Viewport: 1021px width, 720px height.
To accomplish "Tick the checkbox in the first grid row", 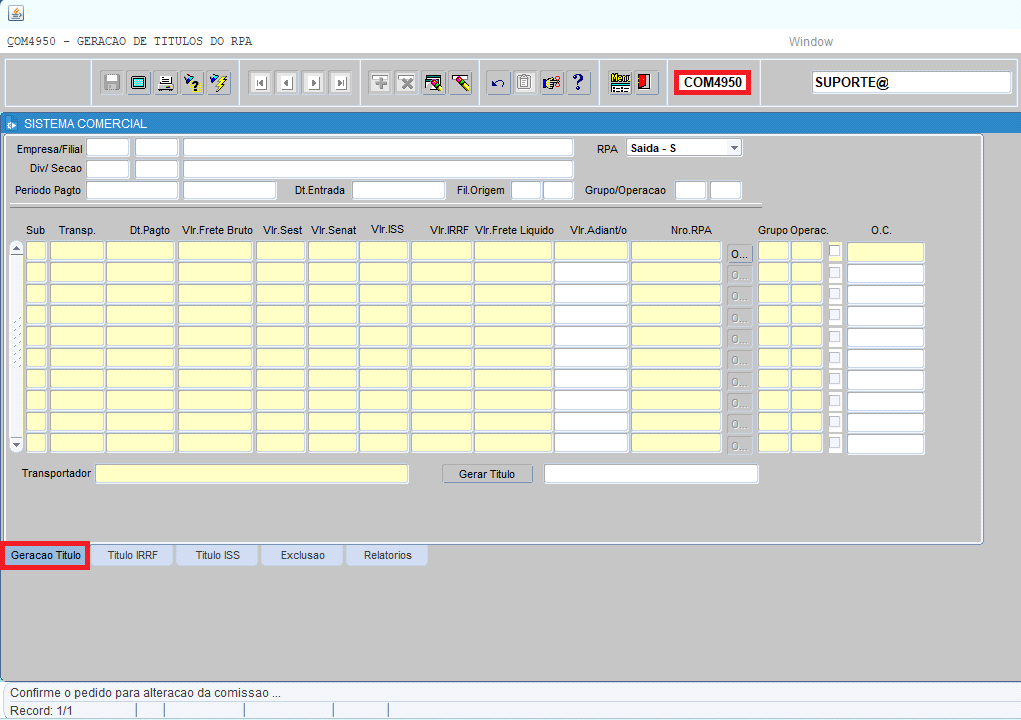I will [835, 251].
